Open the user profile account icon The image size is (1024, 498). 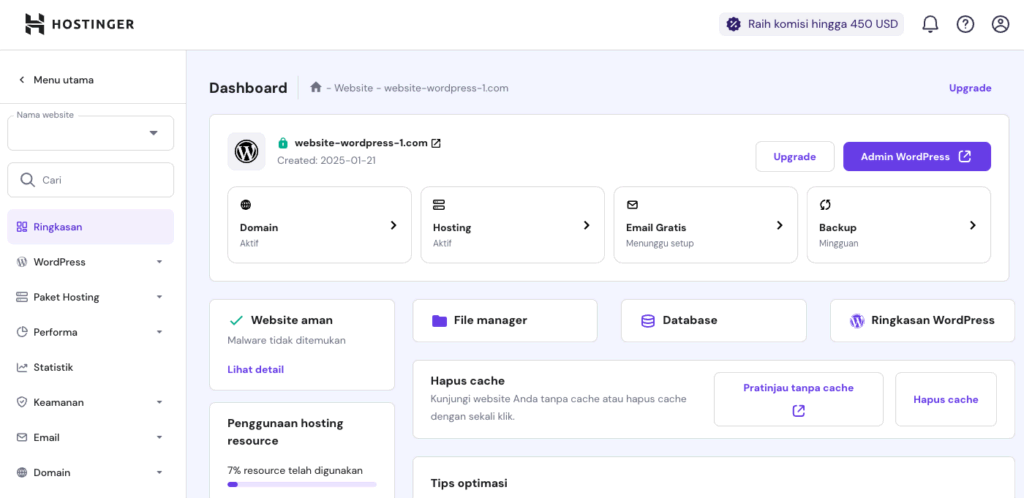pyautogui.click(x=1000, y=24)
